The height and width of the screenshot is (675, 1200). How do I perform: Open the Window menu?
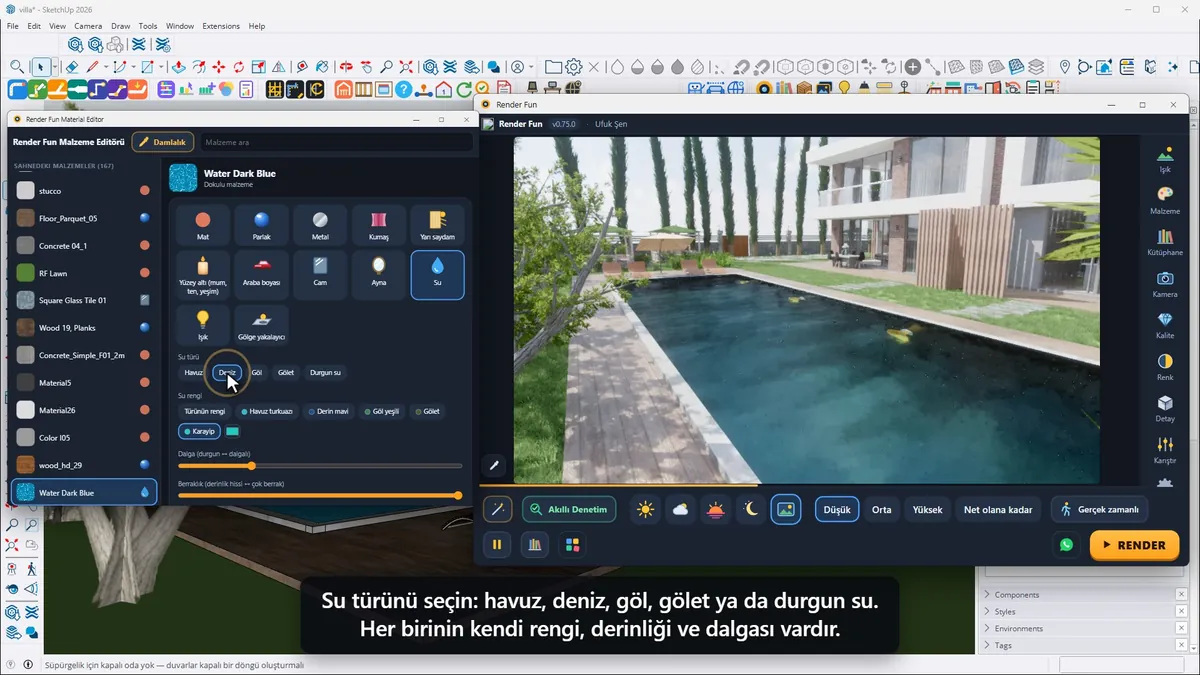point(180,26)
